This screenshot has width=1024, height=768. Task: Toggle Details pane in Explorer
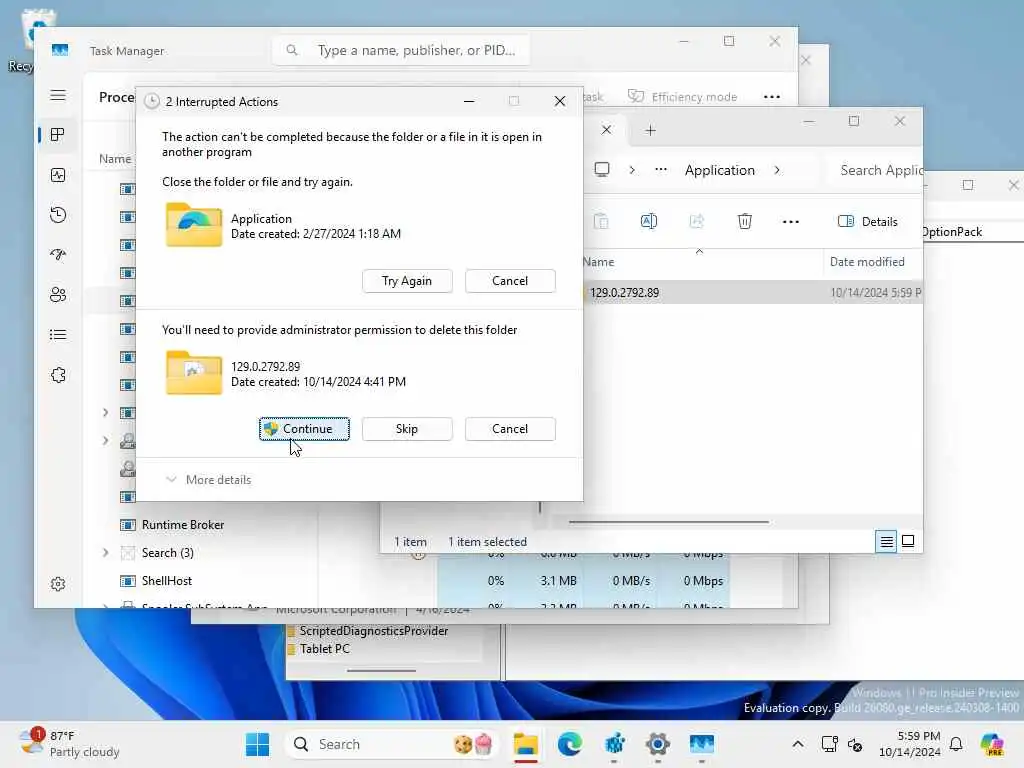coord(868,221)
